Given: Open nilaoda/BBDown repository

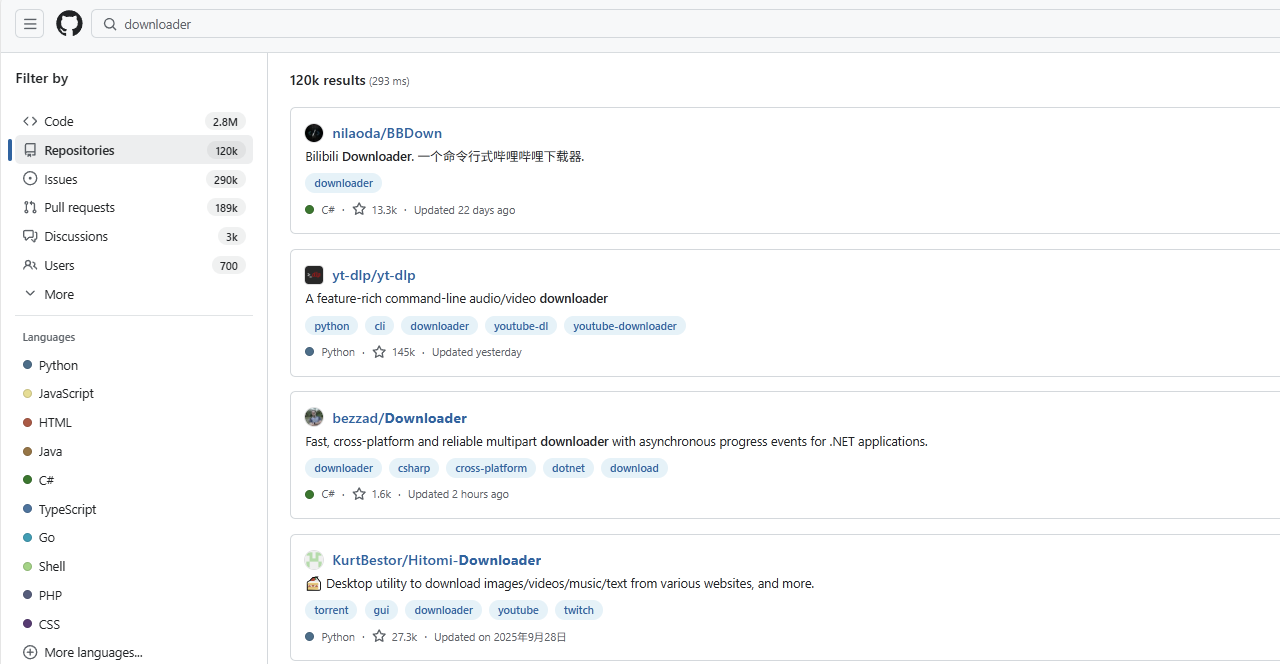Looking at the screenshot, I should click(387, 133).
